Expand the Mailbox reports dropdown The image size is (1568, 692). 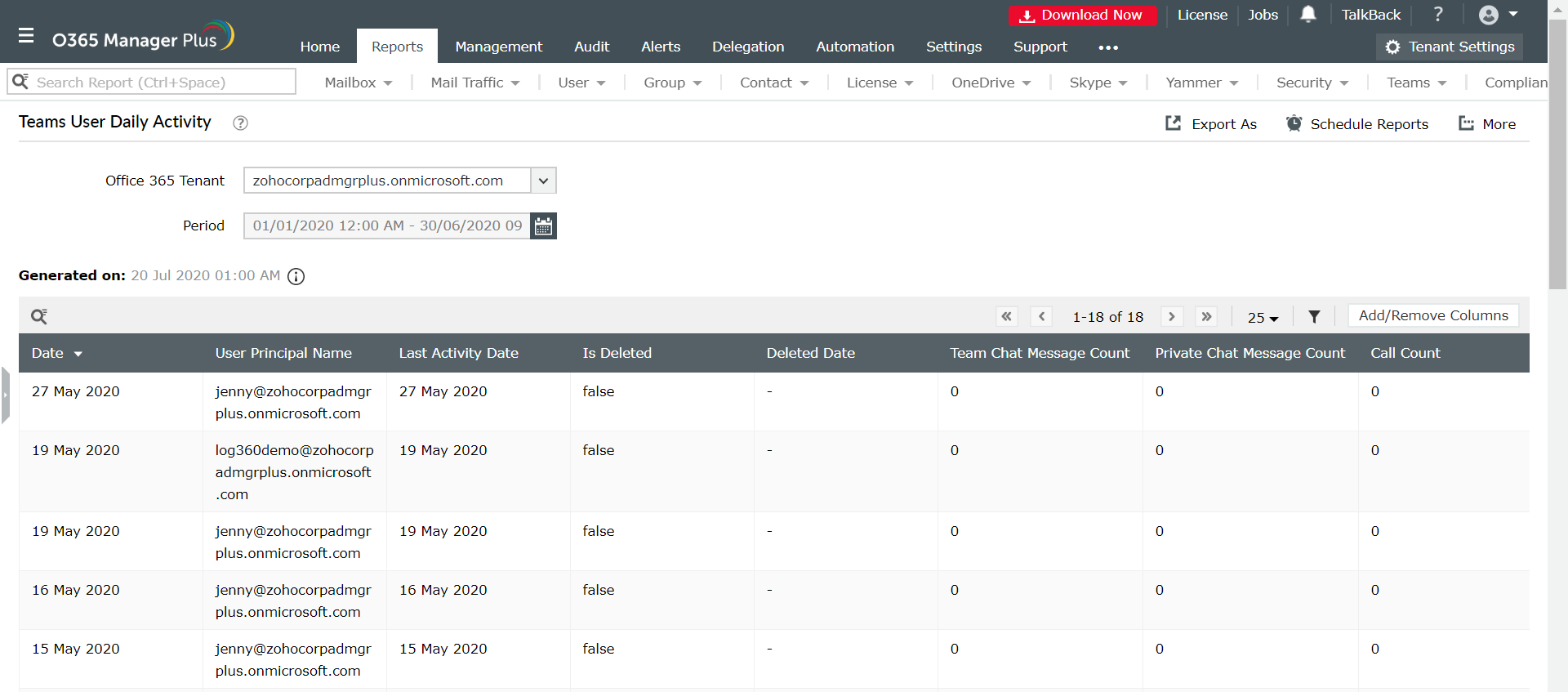(x=359, y=83)
